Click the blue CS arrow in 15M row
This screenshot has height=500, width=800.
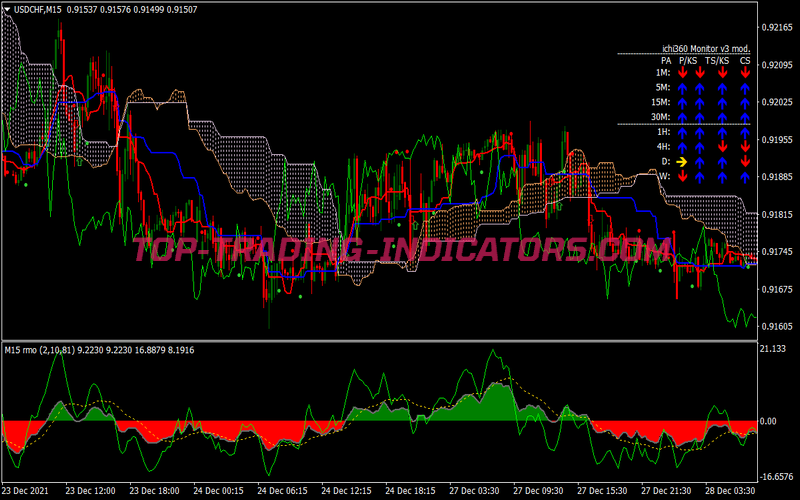coord(745,103)
